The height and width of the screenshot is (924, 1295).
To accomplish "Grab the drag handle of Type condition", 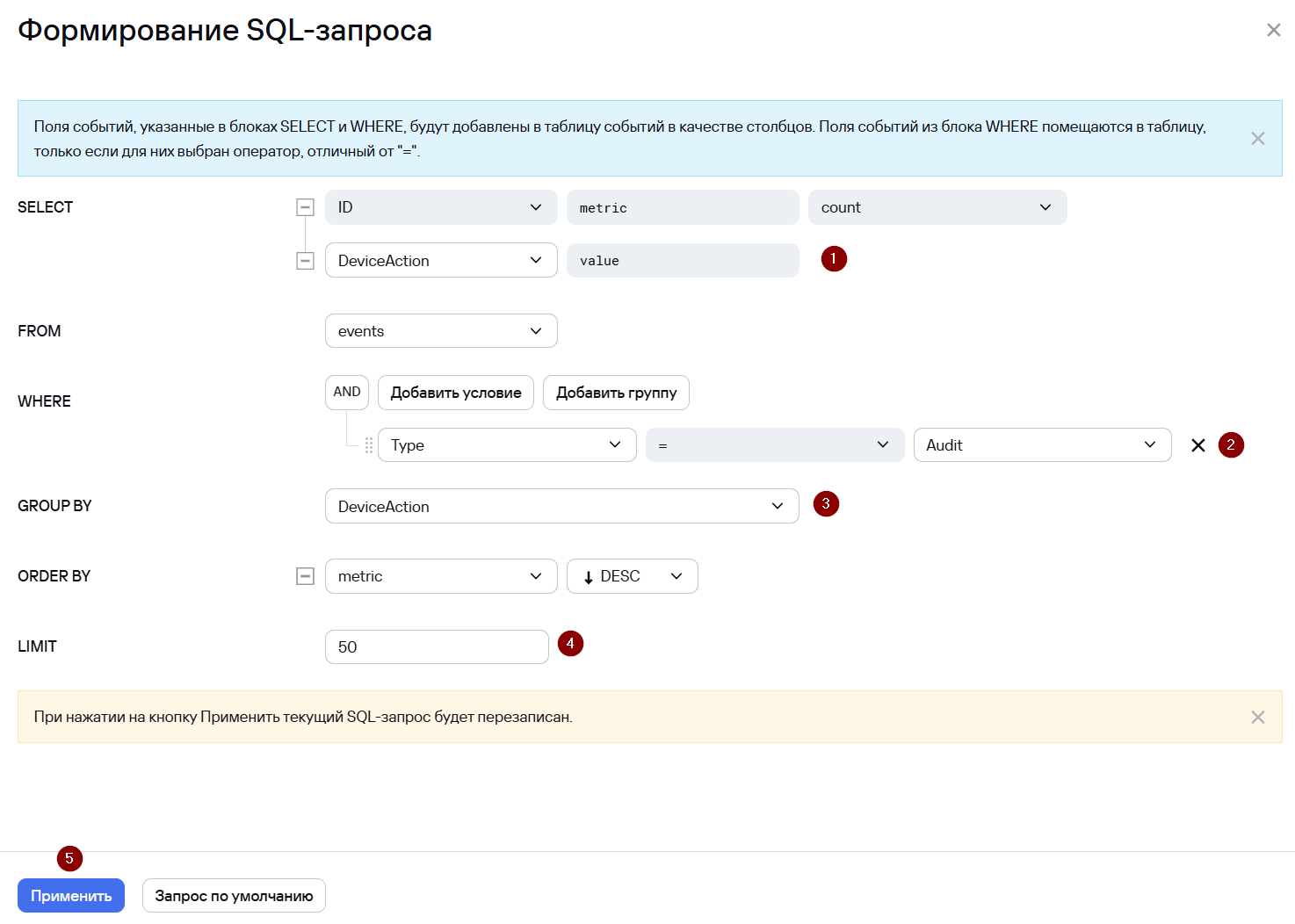I will tap(369, 445).
